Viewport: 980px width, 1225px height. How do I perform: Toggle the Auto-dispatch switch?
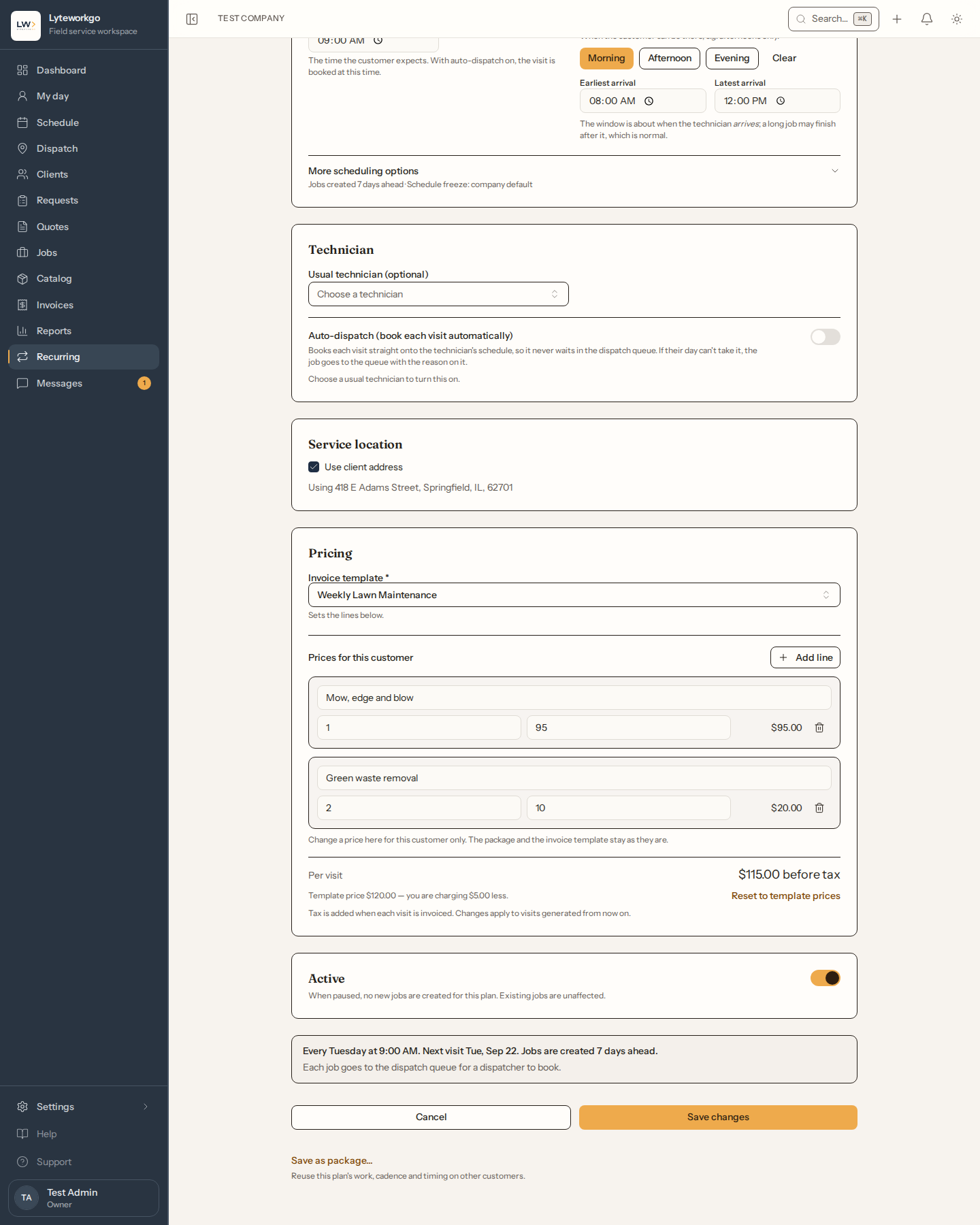pyautogui.click(x=825, y=337)
